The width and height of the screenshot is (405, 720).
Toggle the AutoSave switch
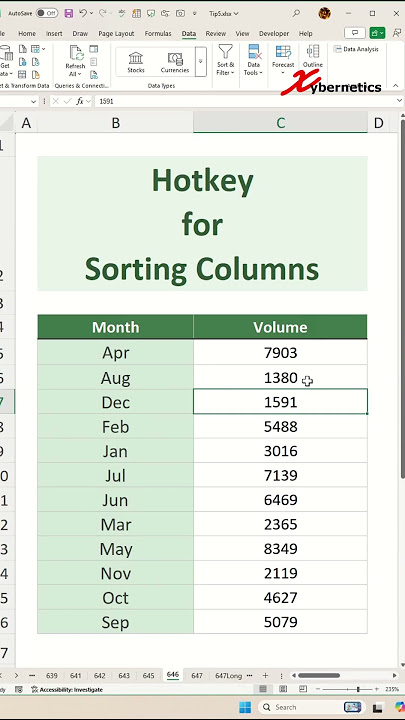click(x=47, y=13)
